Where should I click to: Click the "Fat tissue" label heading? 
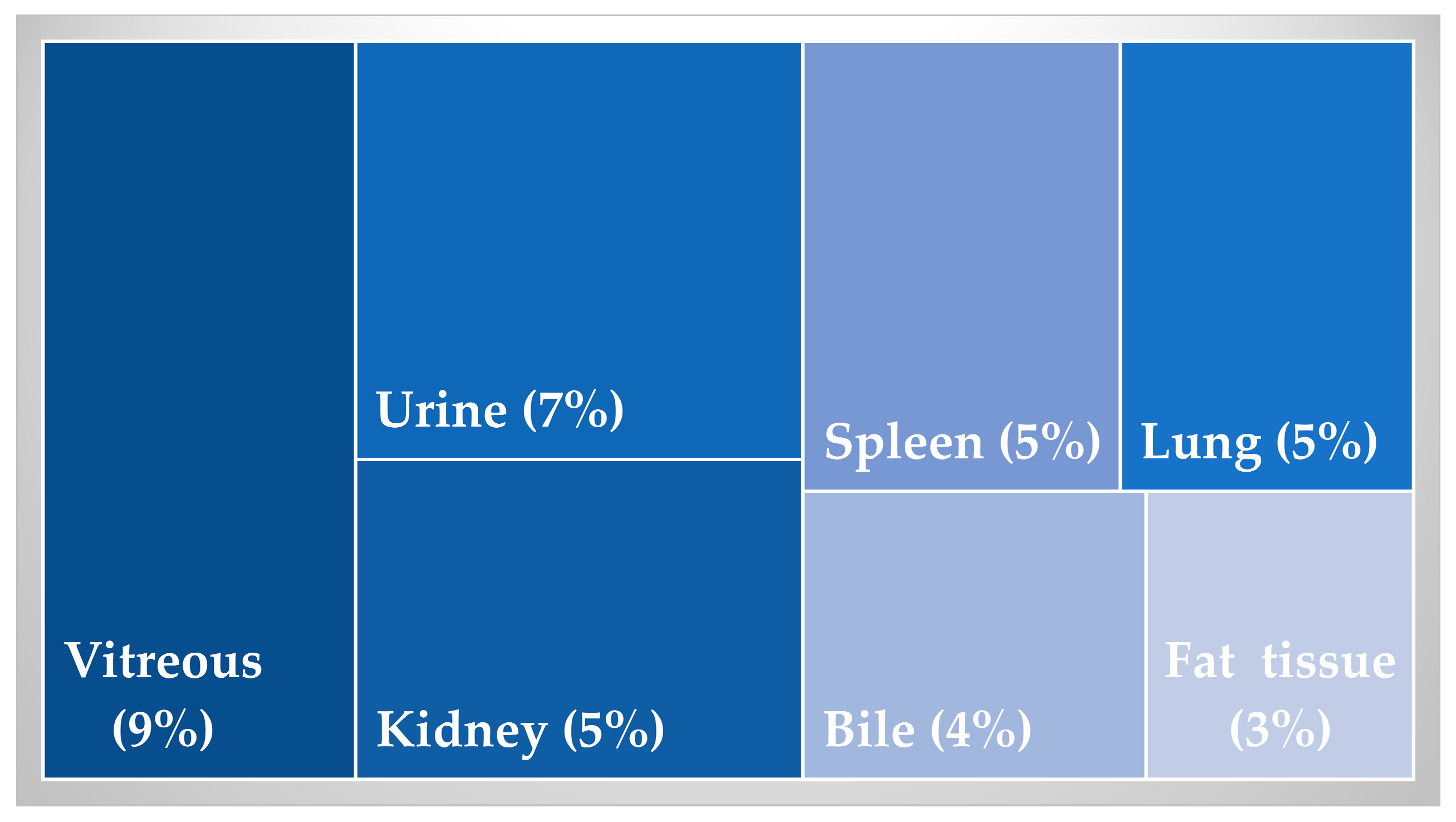click(x=1280, y=660)
